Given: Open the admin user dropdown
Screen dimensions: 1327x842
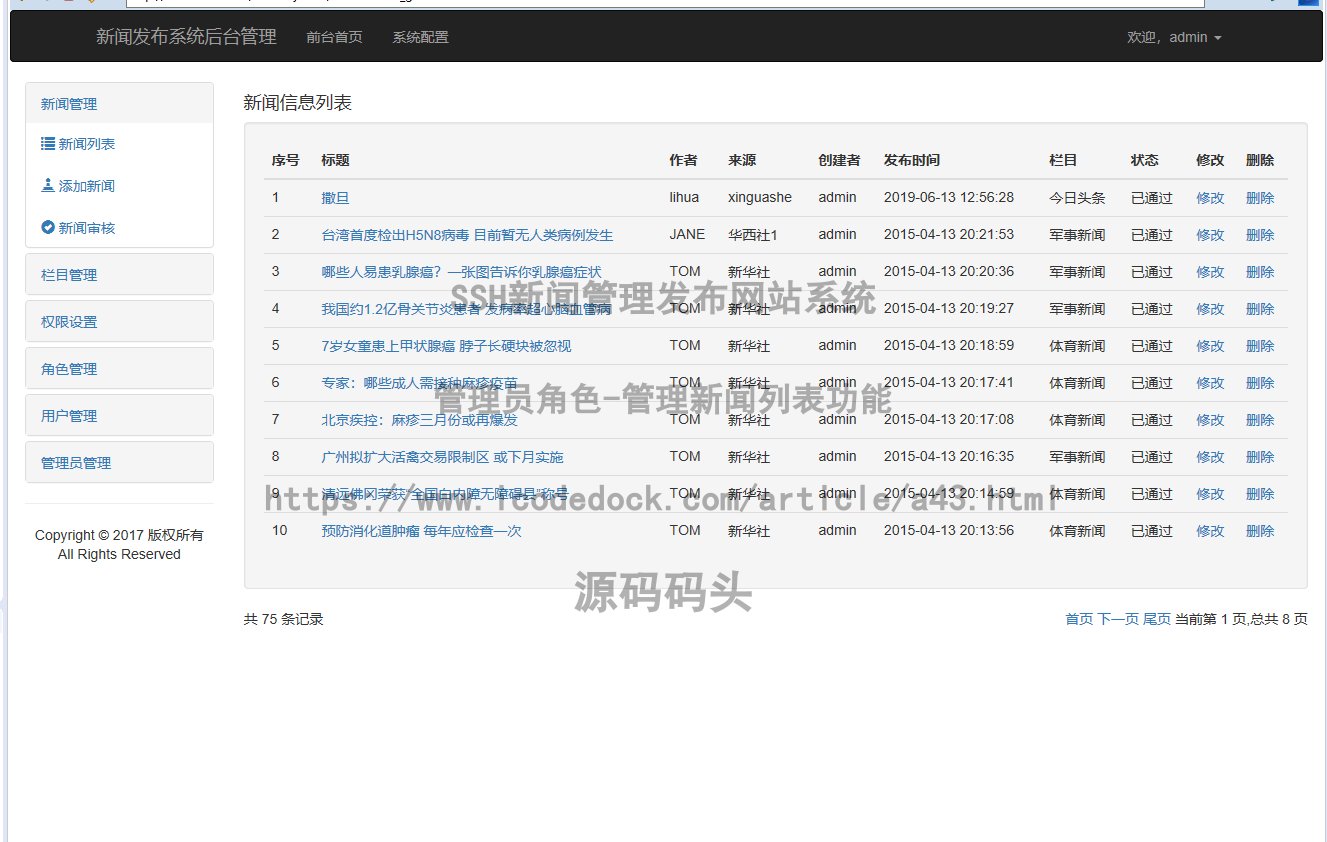Looking at the screenshot, I should 1174,37.
